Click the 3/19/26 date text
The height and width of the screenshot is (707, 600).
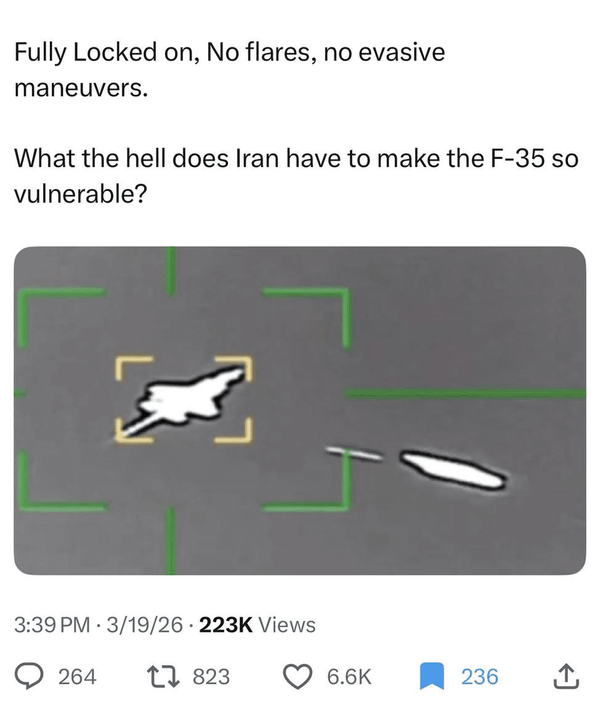[144, 625]
